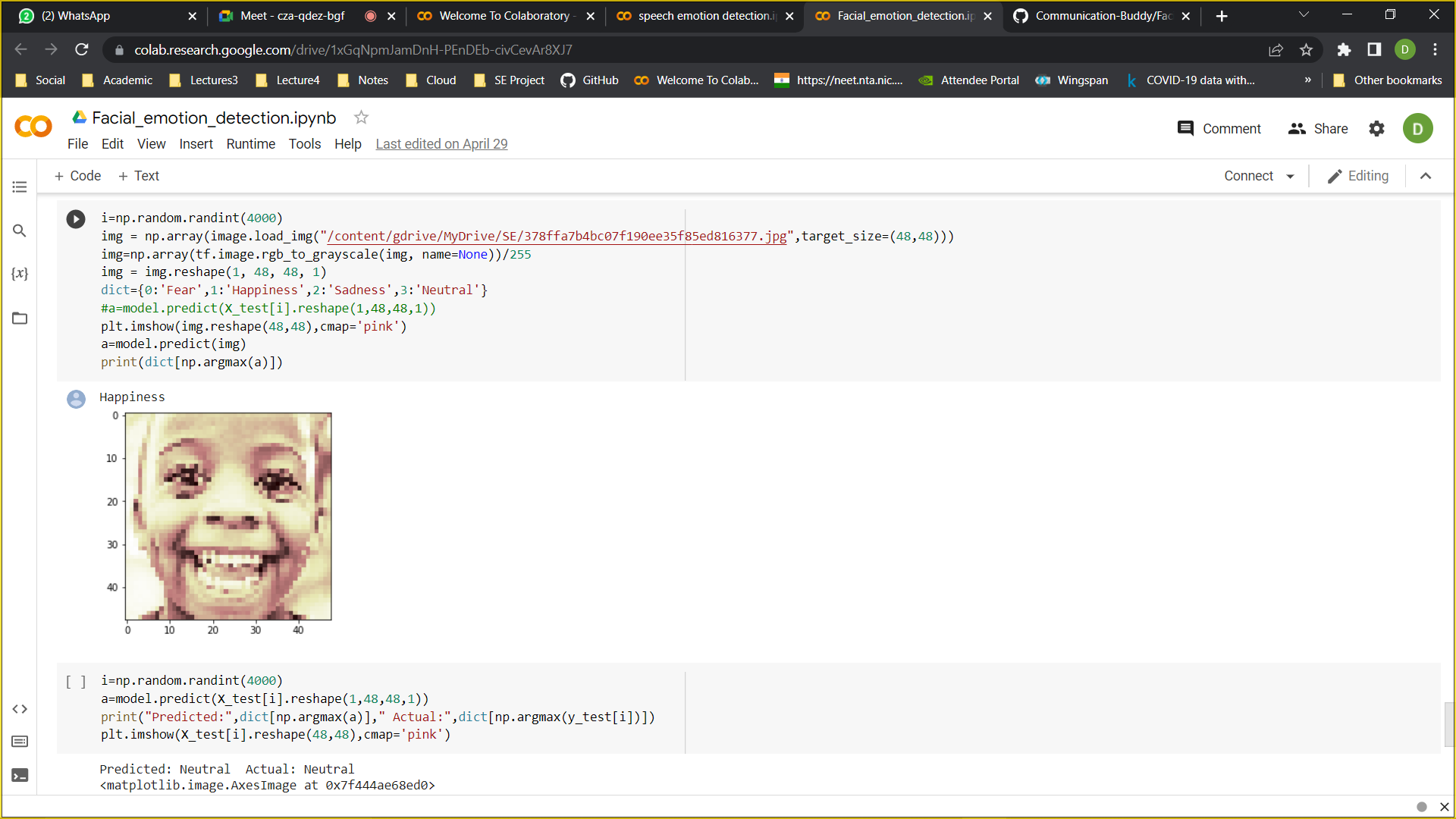Star the Facial_emotion_detection notebook

[361, 118]
